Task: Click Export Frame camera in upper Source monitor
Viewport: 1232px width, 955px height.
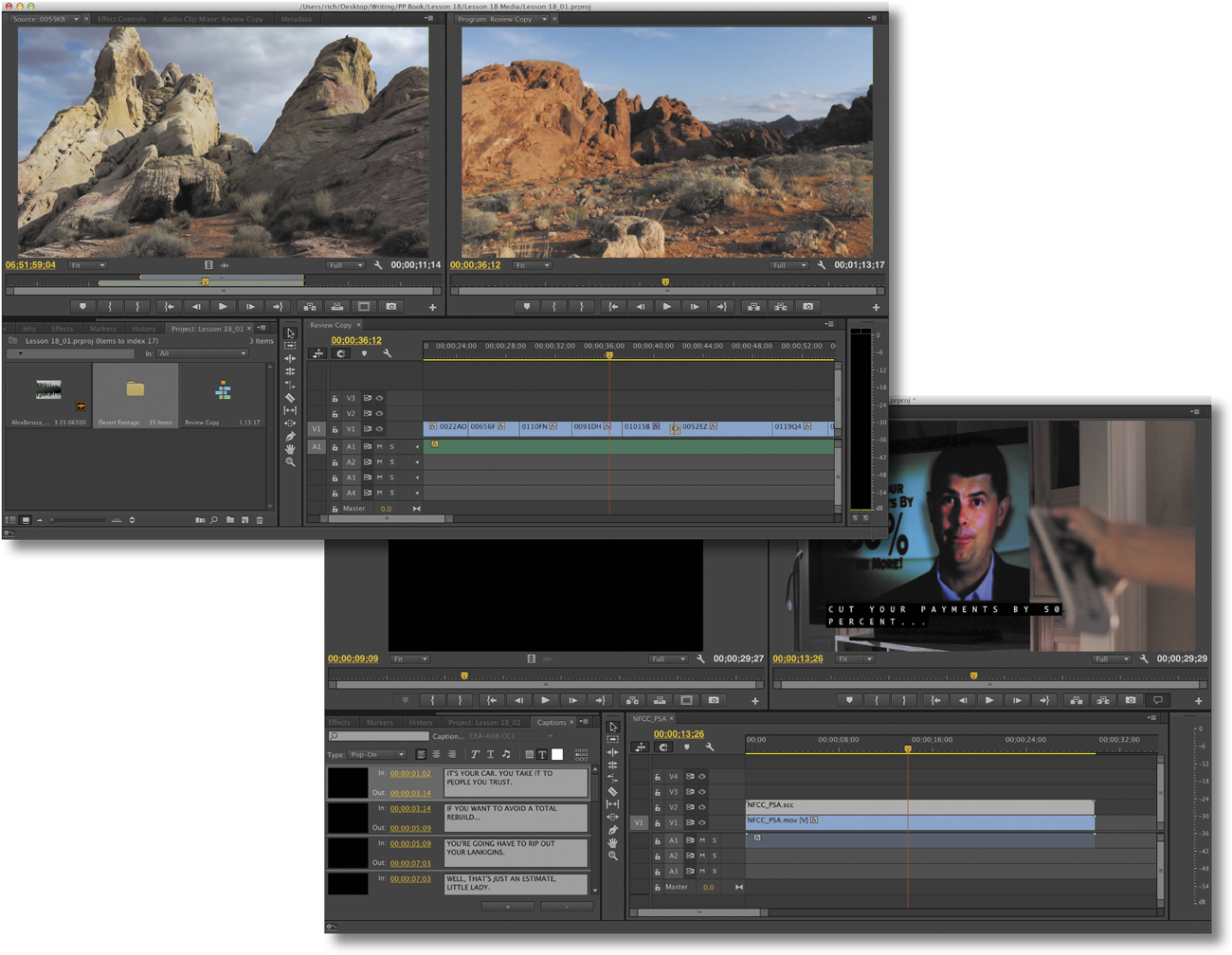Action: [391, 307]
